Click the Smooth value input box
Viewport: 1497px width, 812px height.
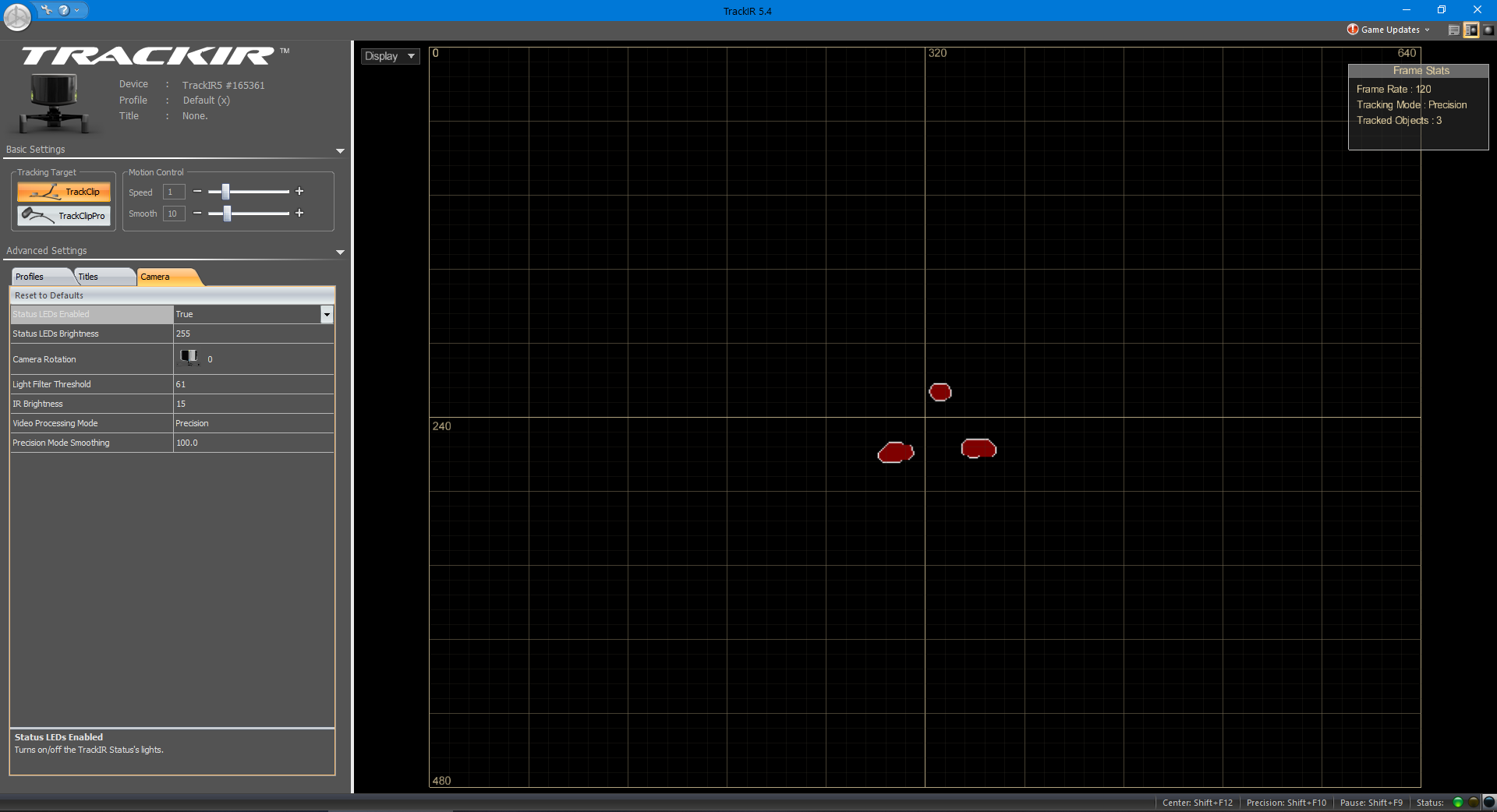174,214
